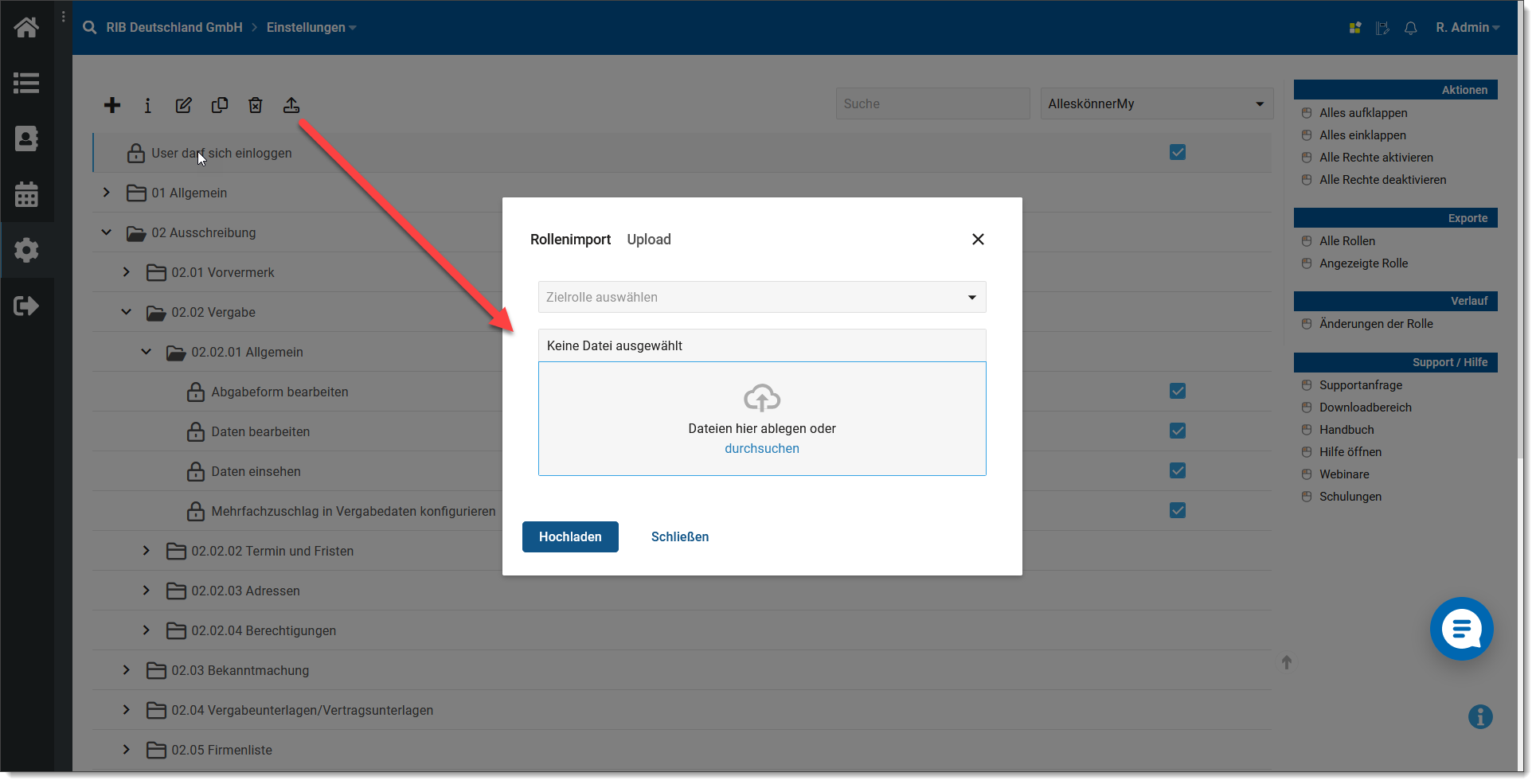Viewport: 1536px width, 784px height.
Task: Add a new role with plus icon
Action: pos(112,105)
